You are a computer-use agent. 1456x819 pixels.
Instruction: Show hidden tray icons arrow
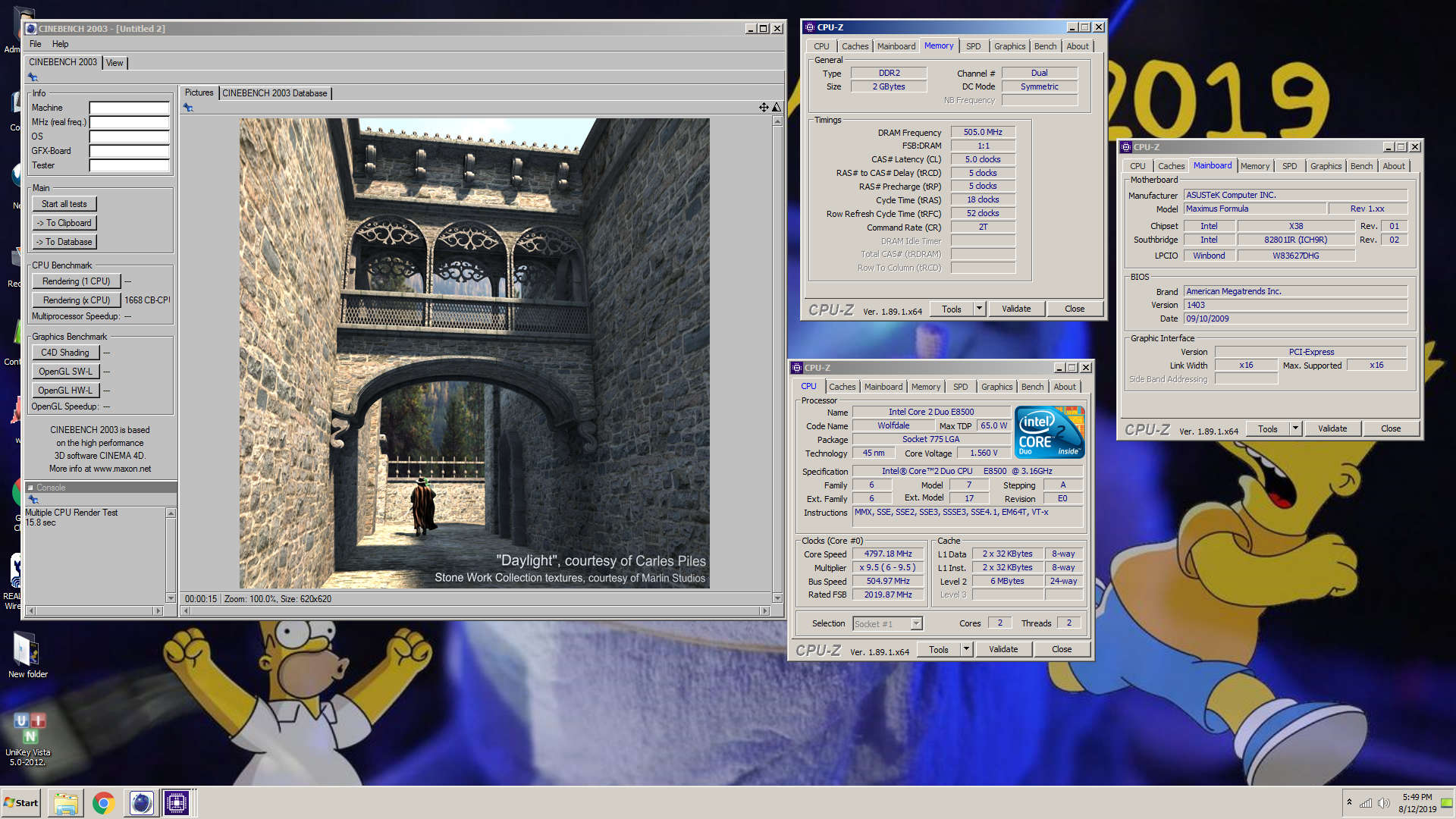coord(1349,802)
